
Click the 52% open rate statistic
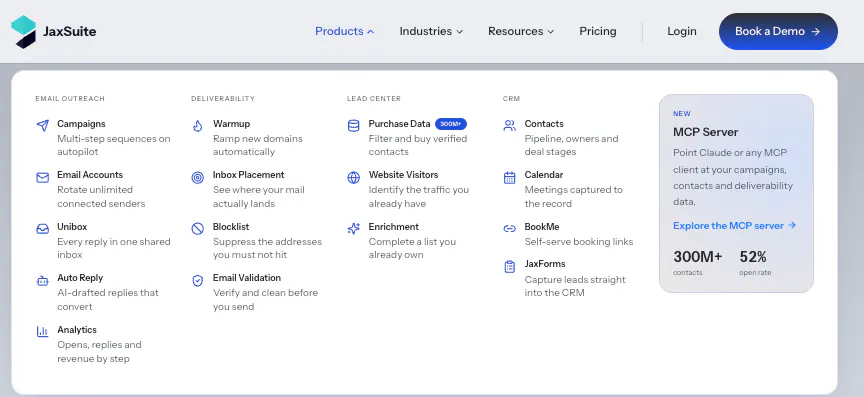click(x=755, y=262)
